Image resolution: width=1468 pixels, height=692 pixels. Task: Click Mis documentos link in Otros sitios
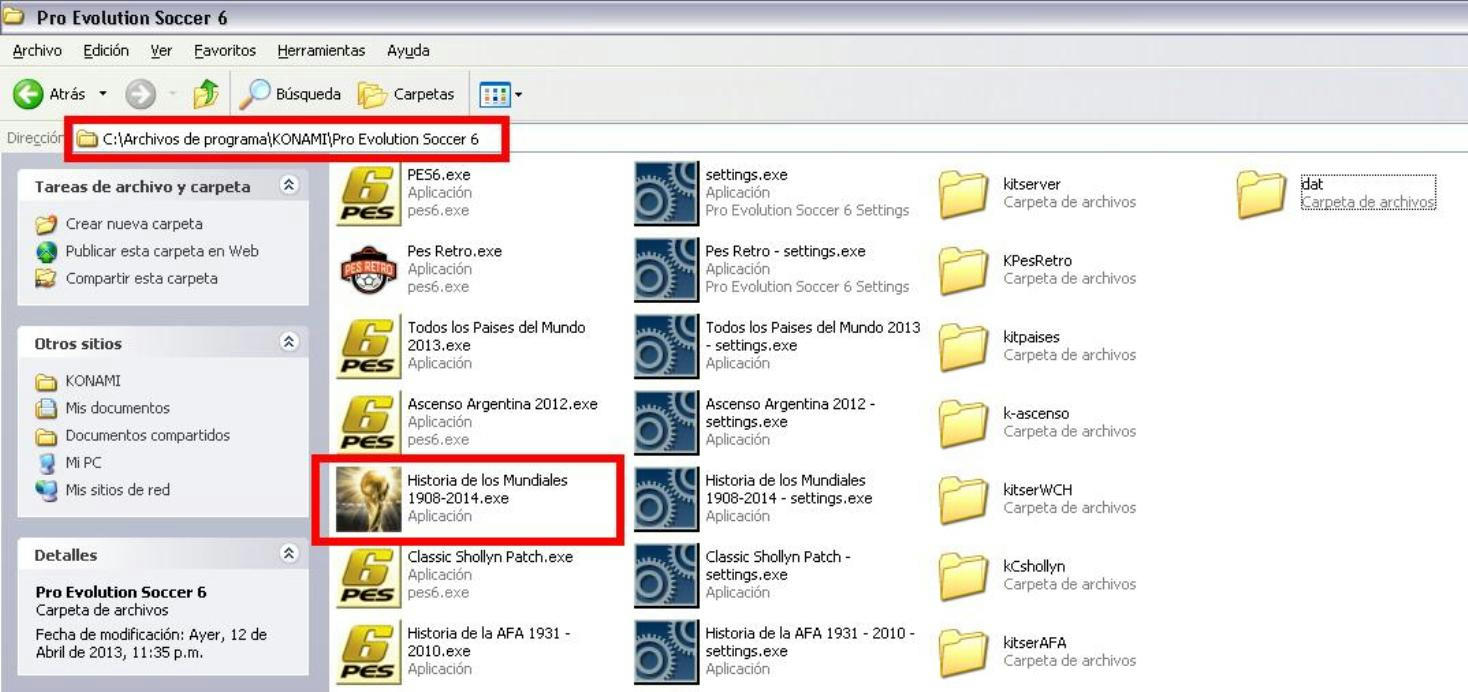point(117,408)
